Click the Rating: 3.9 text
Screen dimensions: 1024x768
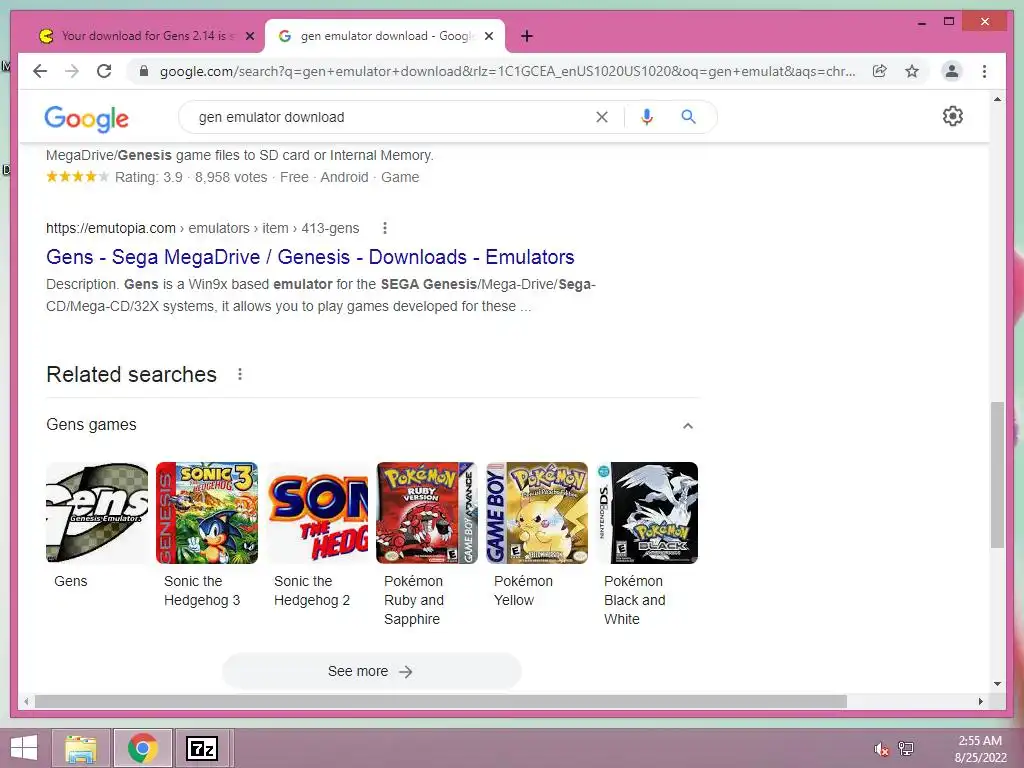pyautogui.click(x=148, y=177)
